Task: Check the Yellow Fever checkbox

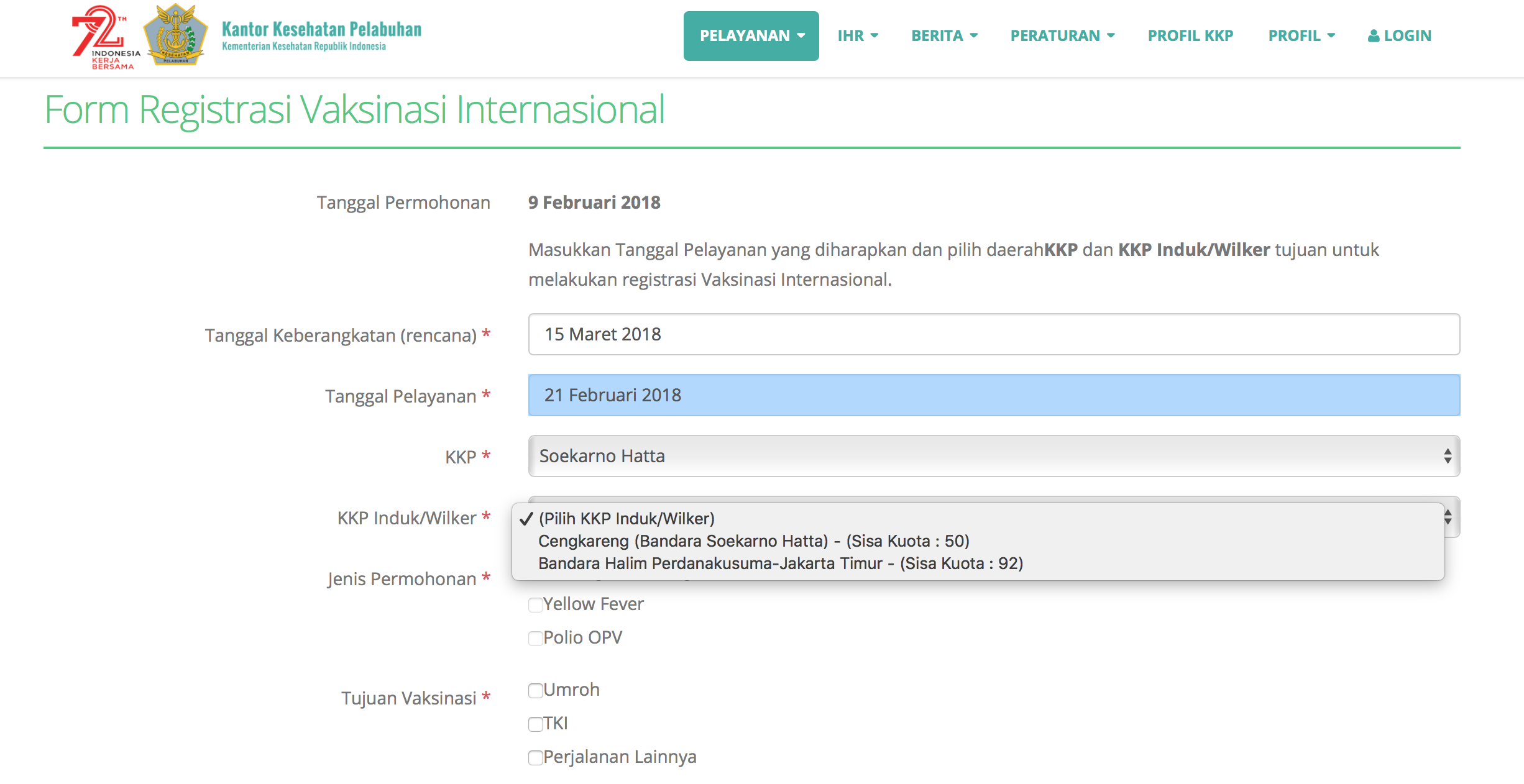Action: pos(535,605)
